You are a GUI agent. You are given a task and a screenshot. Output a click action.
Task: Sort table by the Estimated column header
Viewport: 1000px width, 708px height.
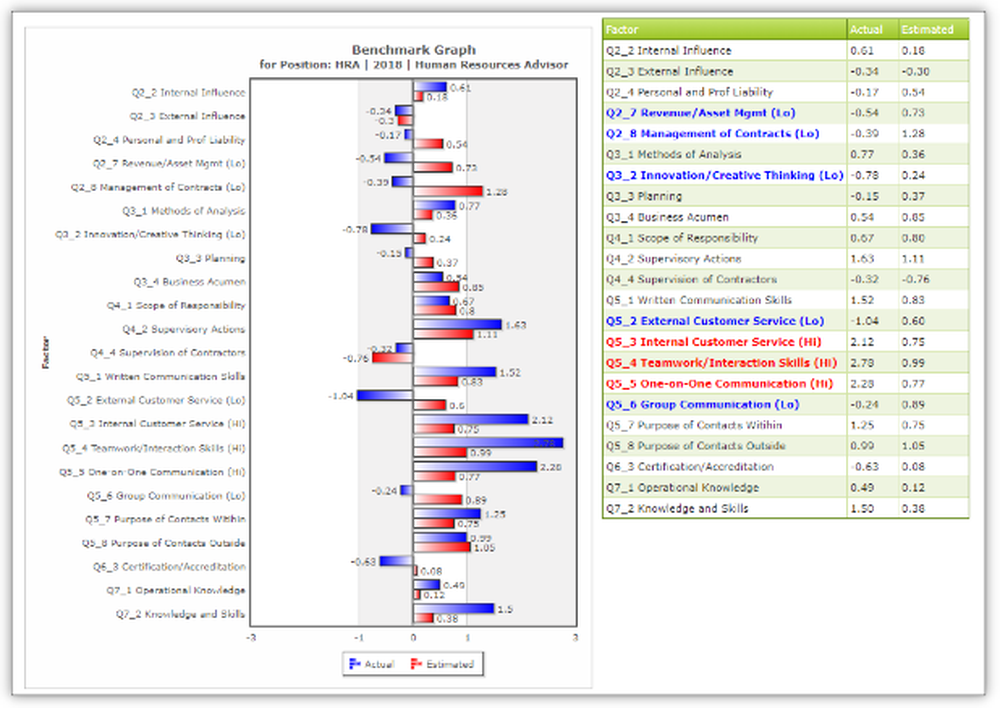click(x=933, y=29)
